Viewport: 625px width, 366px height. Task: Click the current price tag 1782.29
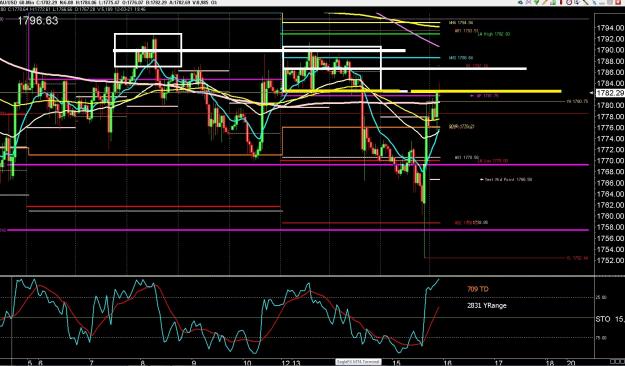click(609, 93)
